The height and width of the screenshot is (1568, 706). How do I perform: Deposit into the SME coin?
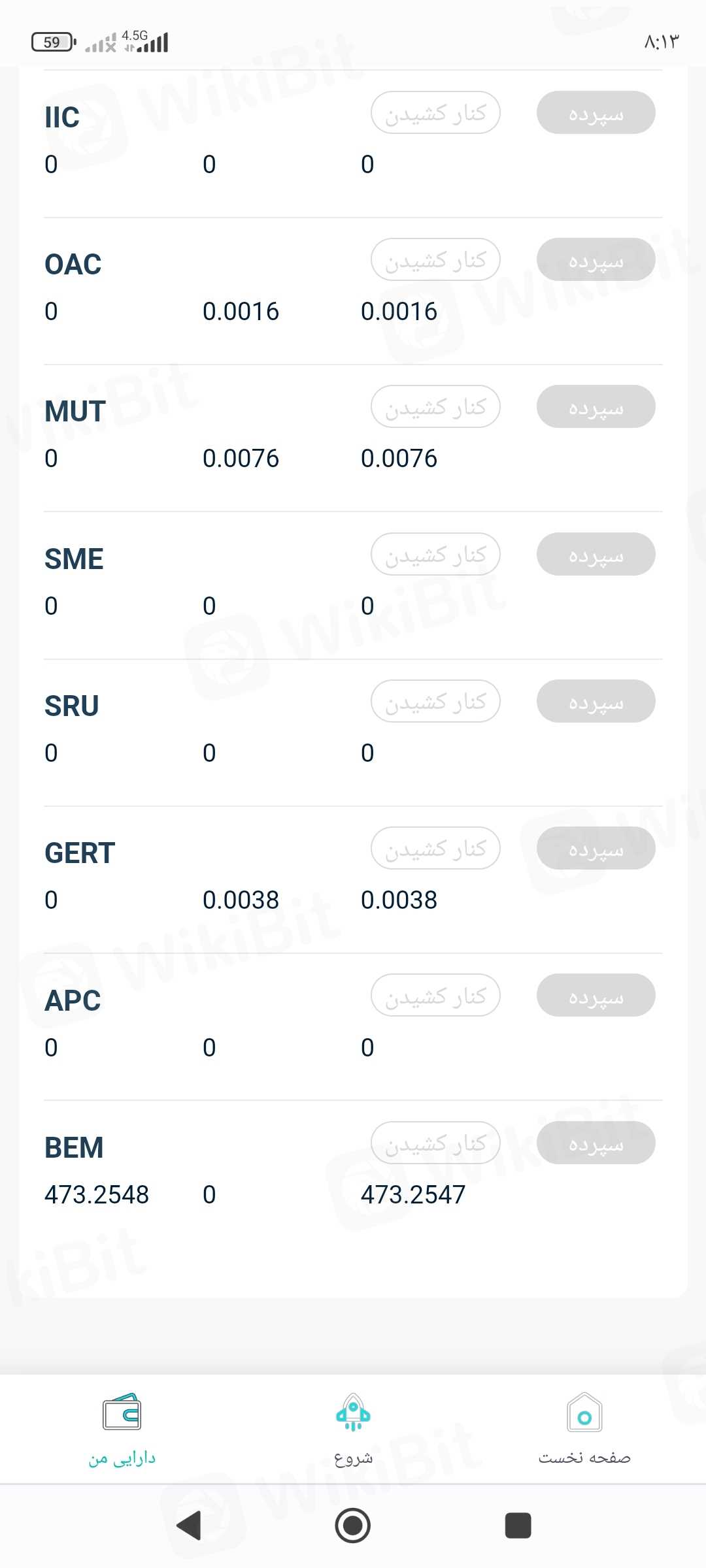click(x=596, y=554)
